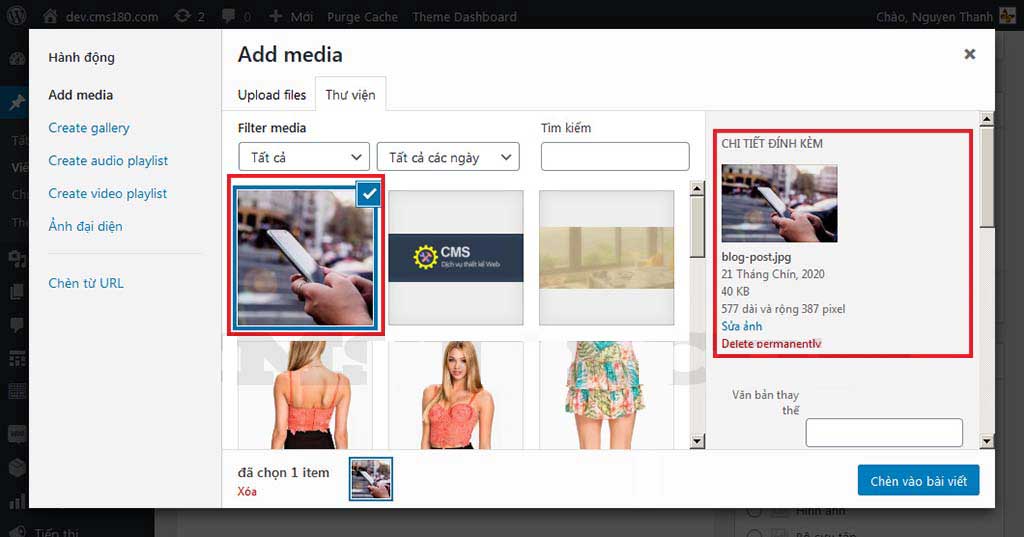The width and height of the screenshot is (1024, 537).
Task: Open Theme Dashboard in admin bar
Action: pos(464,16)
